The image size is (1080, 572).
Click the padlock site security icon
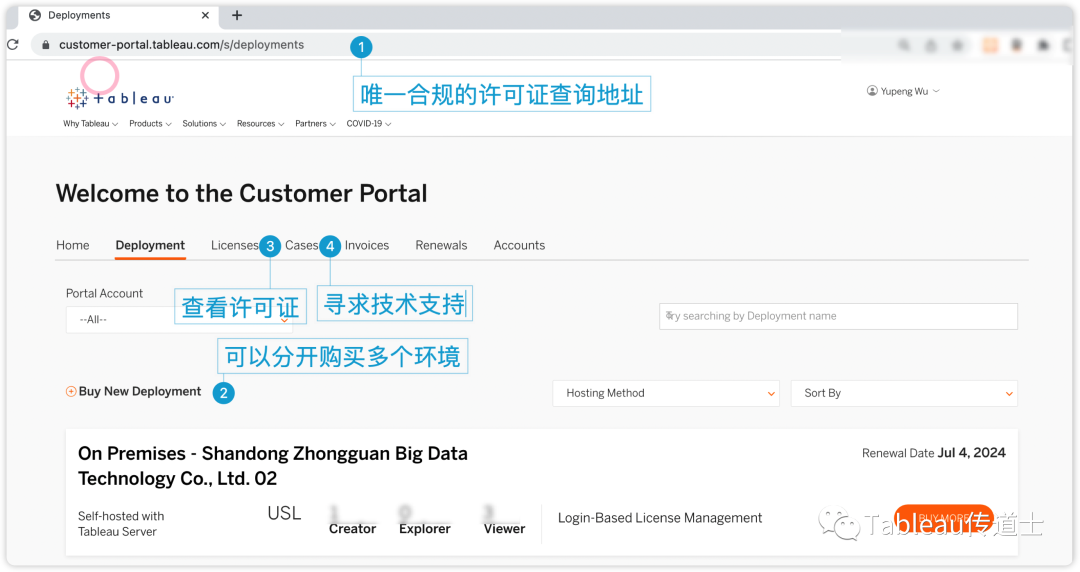(45, 45)
